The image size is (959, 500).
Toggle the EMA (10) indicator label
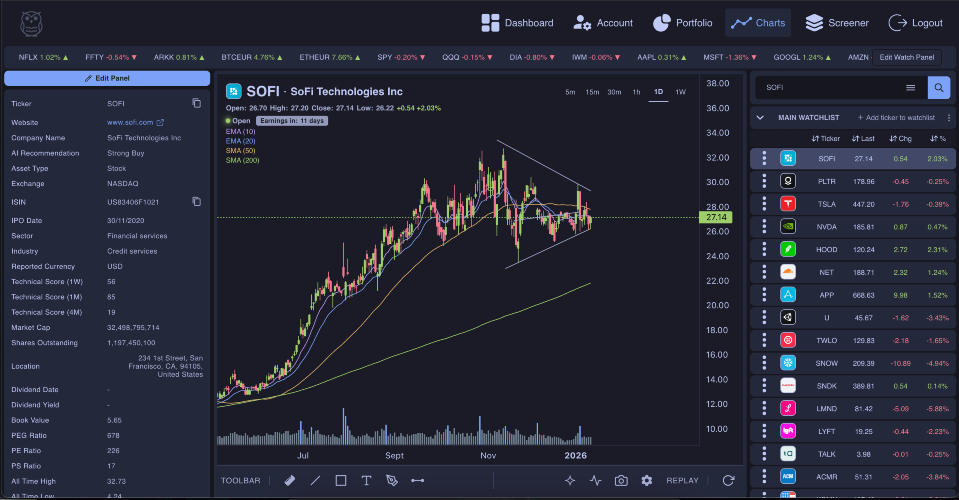click(x=241, y=131)
